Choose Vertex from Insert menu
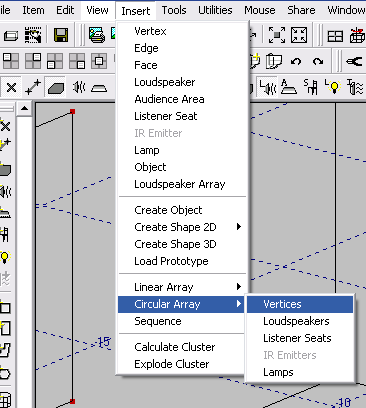This screenshot has width=366, height=408. click(182, 31)
